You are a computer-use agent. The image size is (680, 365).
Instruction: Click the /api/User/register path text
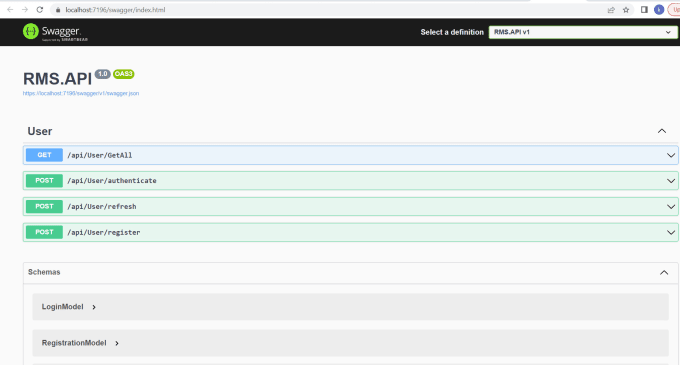[104, 232]
